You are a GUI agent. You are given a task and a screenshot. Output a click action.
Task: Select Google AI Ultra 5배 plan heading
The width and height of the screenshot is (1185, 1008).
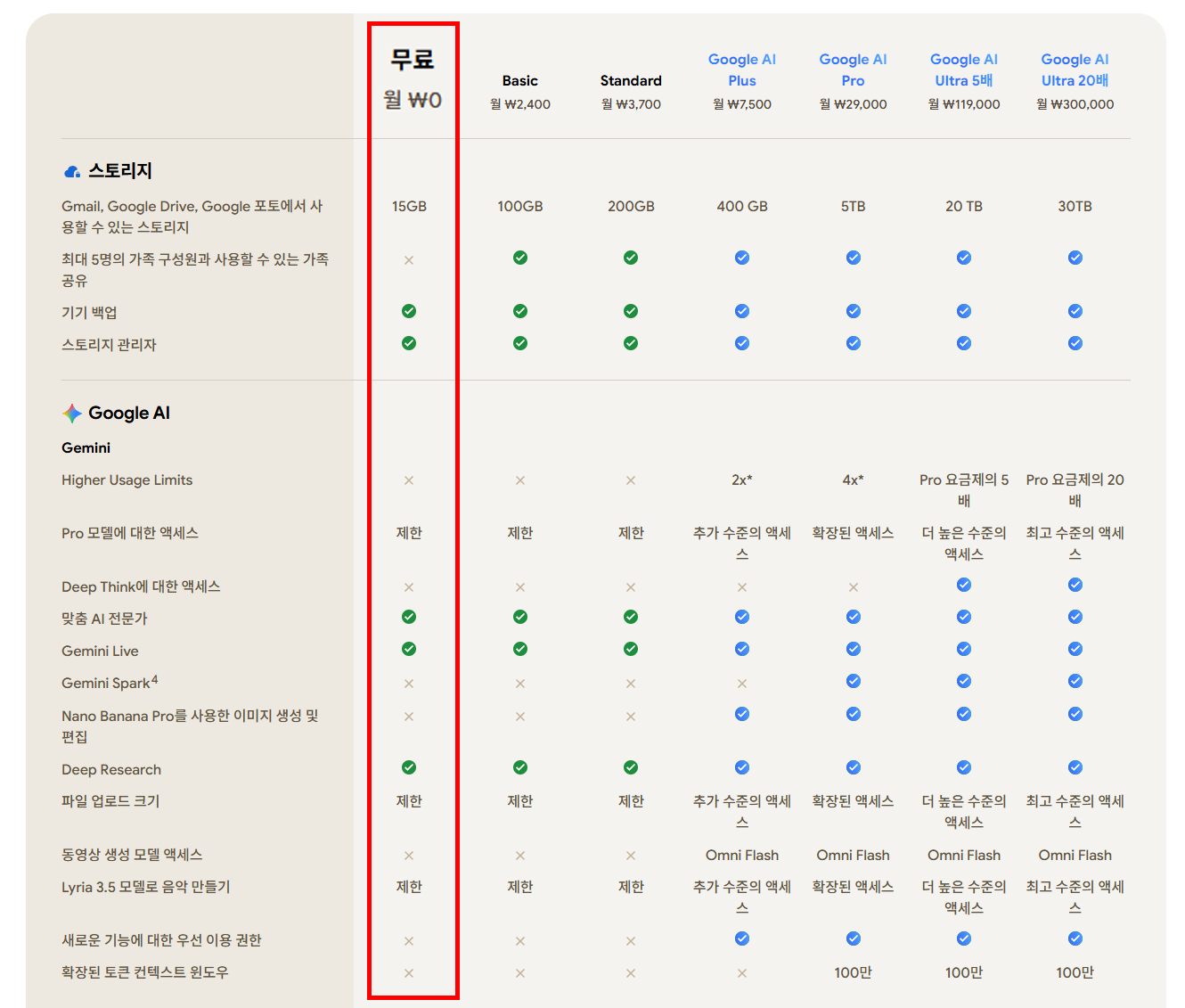964,70
